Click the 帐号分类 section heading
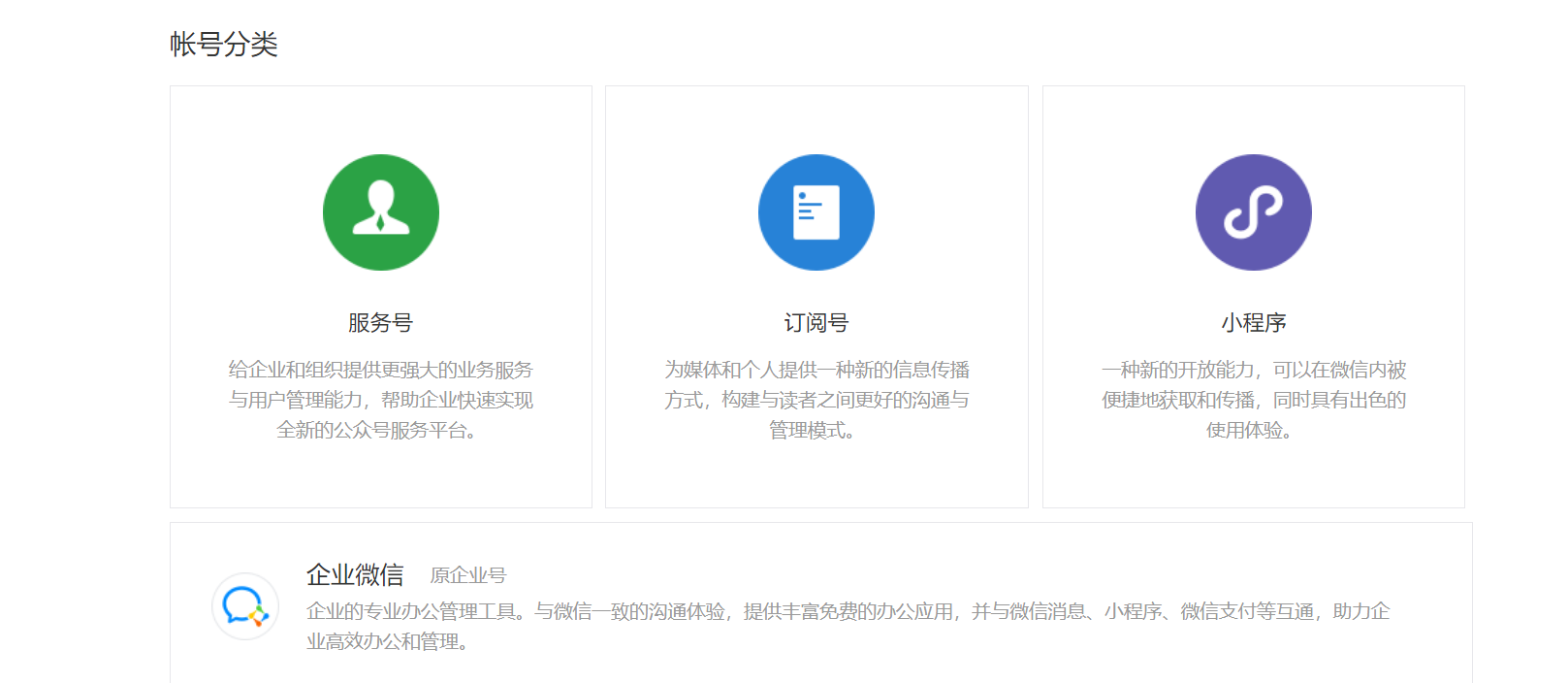 click(x=224, y=45)
